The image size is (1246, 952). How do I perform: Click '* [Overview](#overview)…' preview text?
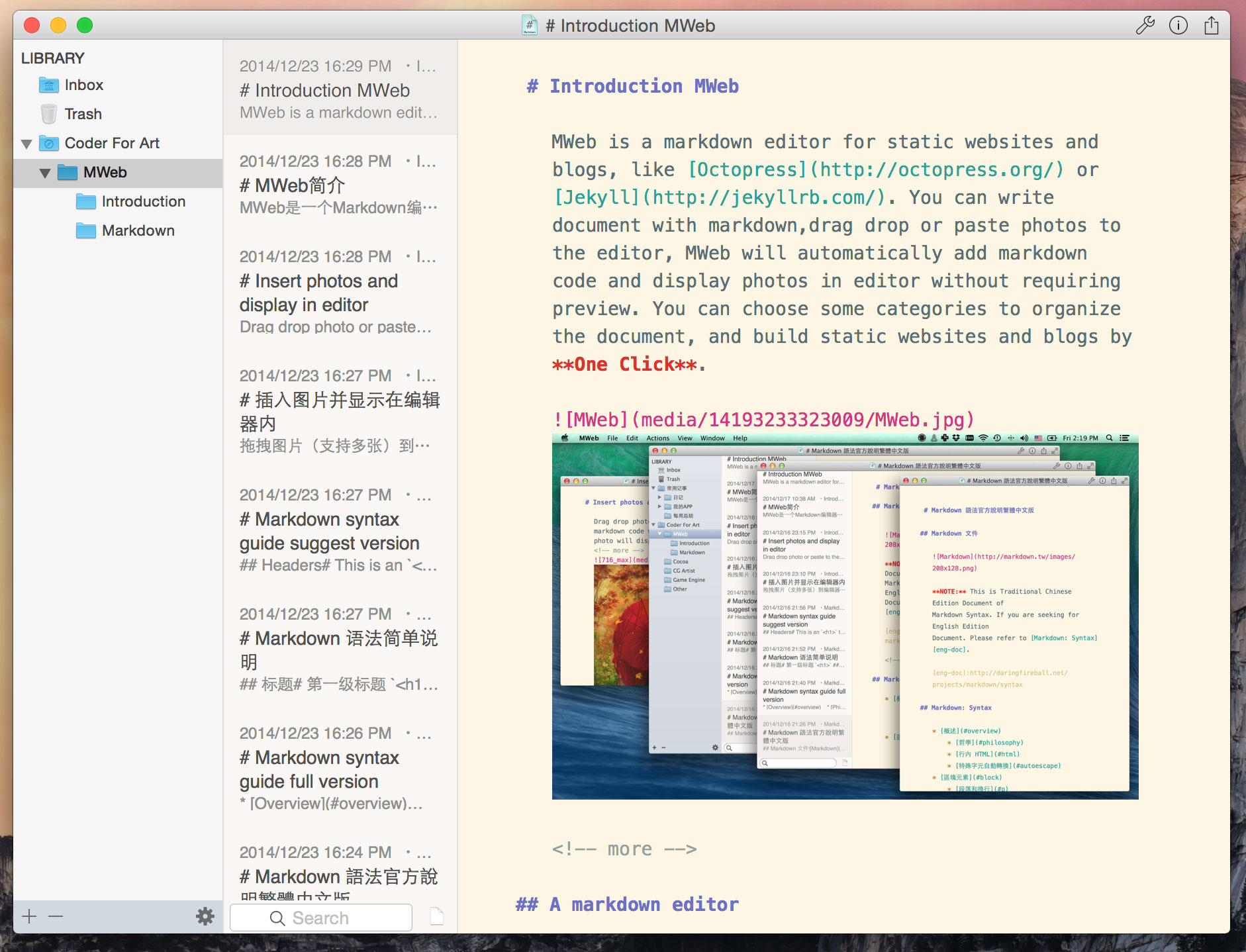331,804
